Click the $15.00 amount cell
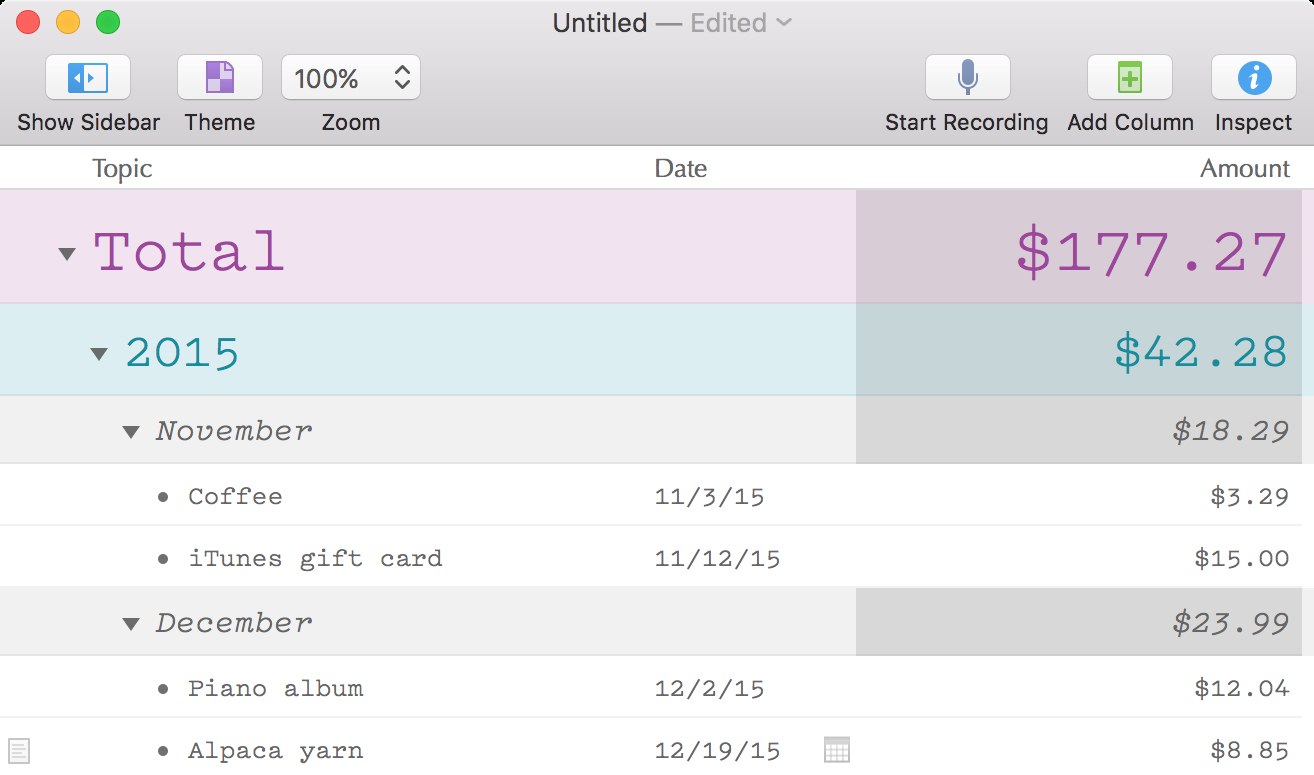This screenshot has height=775, width=1314. pyautogui.click(x=1241, y=559)
